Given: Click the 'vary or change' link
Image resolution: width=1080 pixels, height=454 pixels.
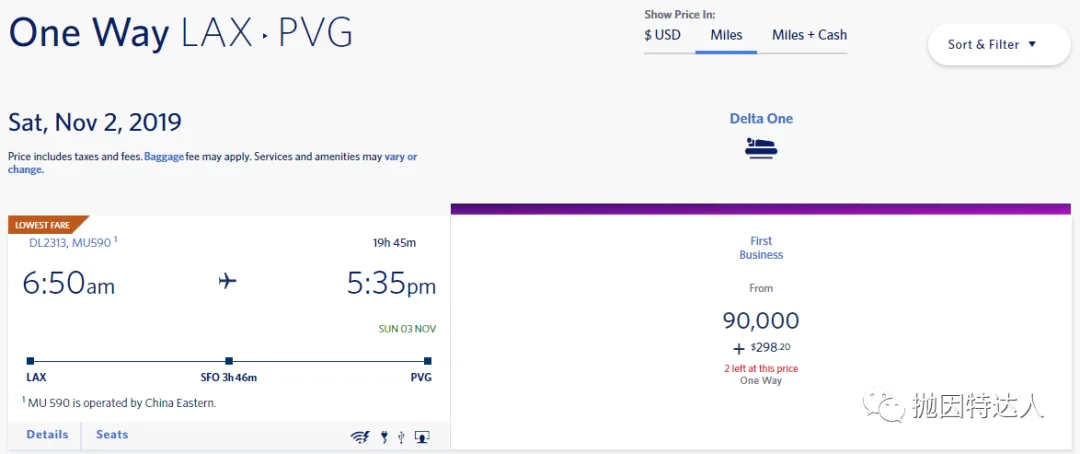Looking at the screenshot, I should [x=401, y=156].
